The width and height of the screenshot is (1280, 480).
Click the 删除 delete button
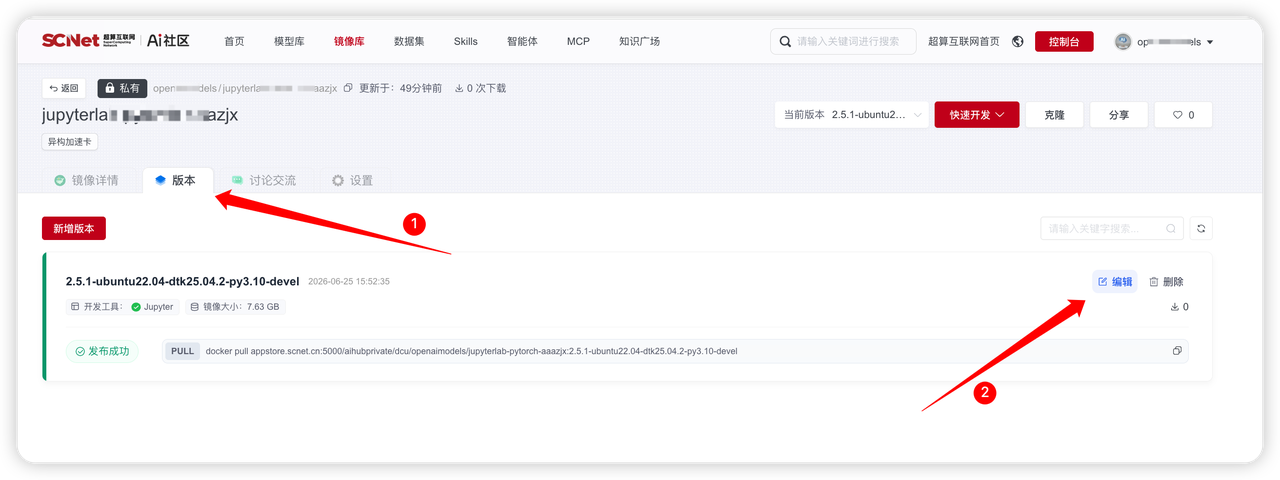tap(1166, 282)
